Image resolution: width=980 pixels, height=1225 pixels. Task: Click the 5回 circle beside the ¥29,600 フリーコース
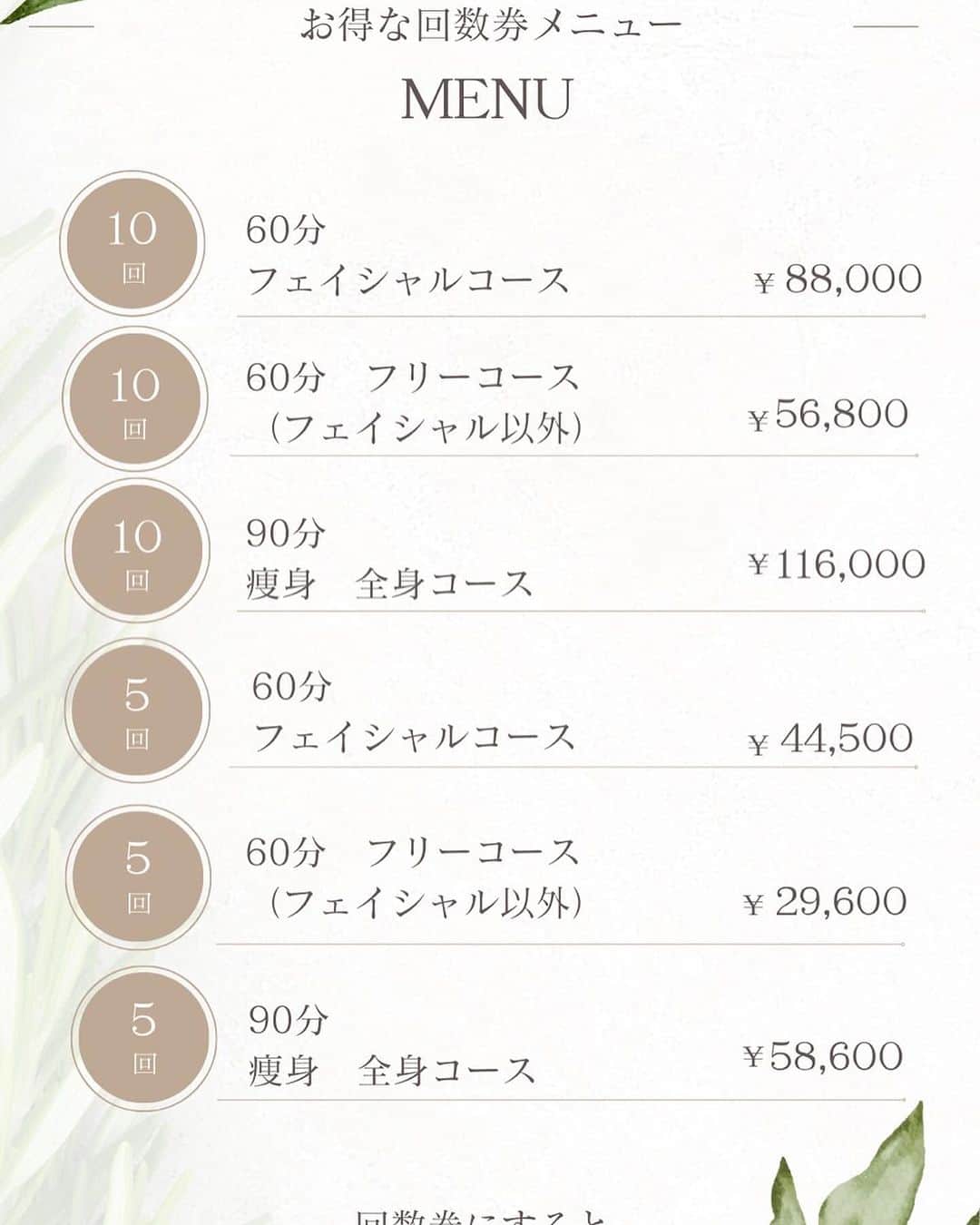click(x=139, y=877)
